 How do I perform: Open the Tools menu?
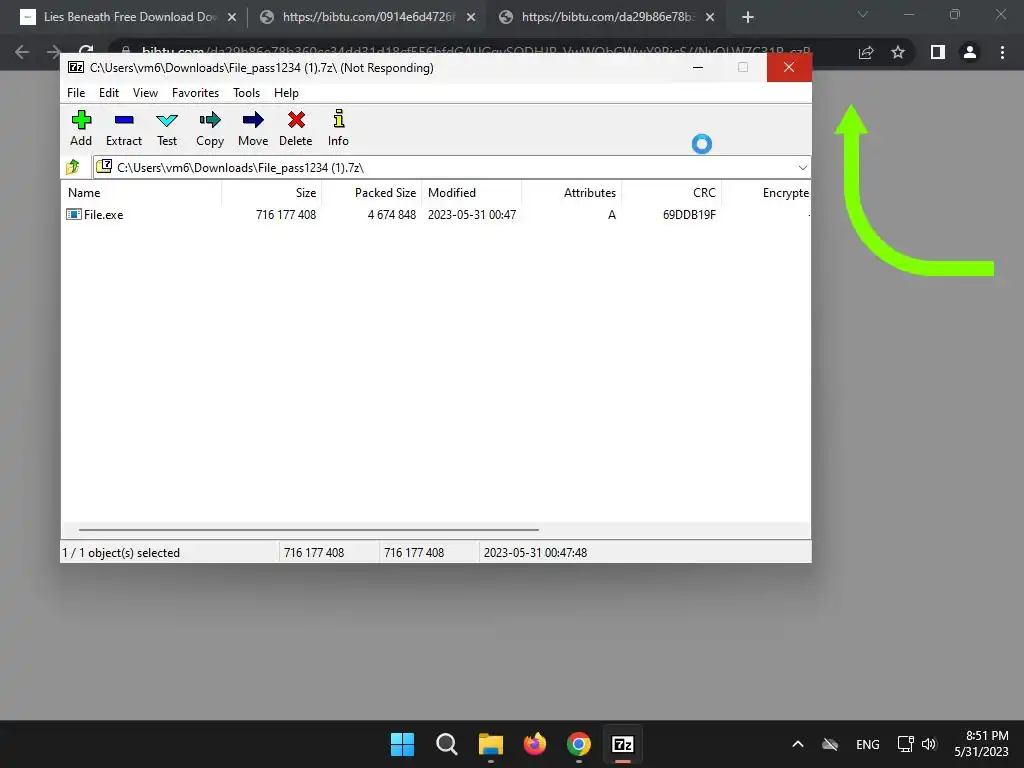246,93
